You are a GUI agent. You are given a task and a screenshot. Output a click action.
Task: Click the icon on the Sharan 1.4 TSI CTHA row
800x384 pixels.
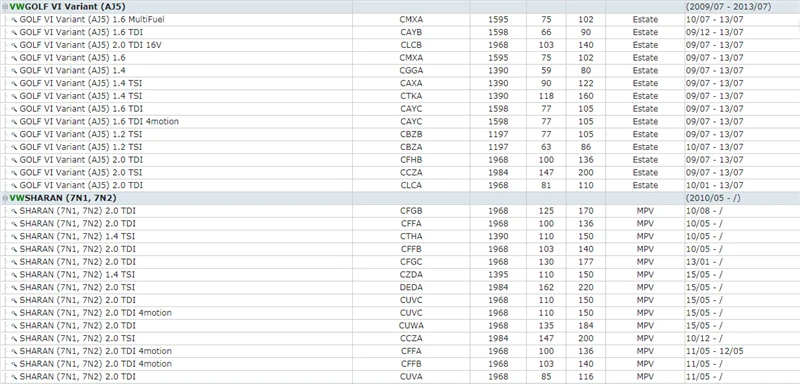[x=14, y=236]
